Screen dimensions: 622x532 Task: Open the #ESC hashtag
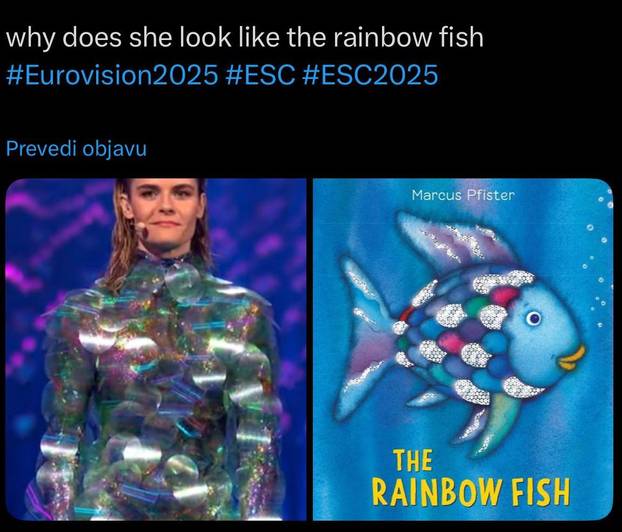pos(260,75)
